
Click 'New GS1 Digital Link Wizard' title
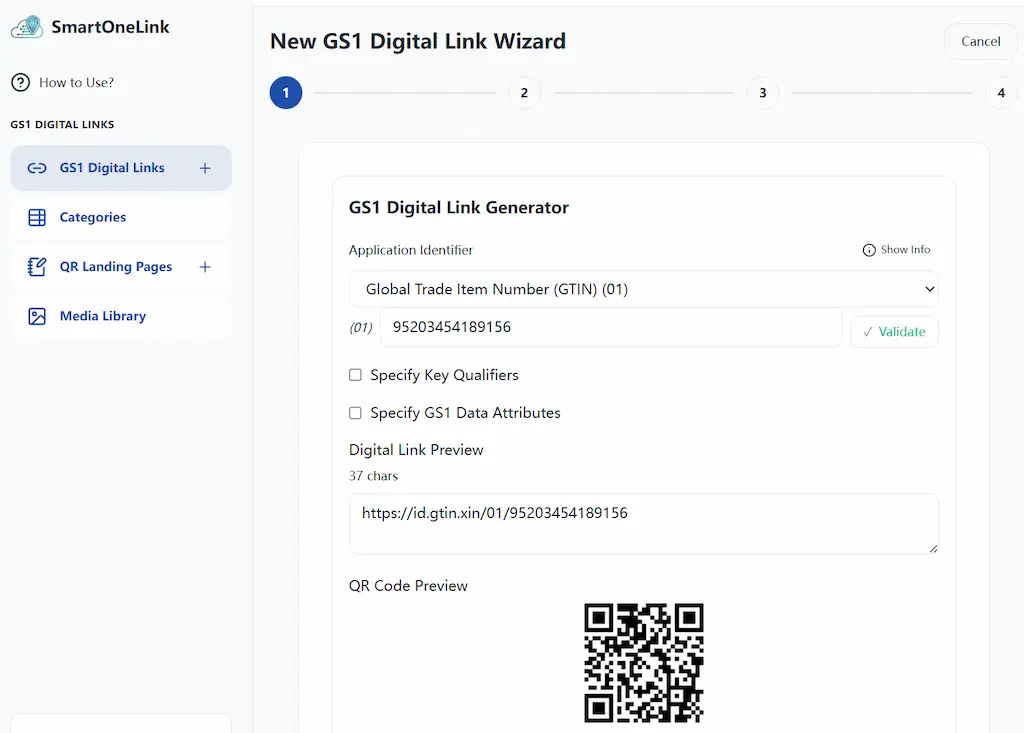pos(418,41)
